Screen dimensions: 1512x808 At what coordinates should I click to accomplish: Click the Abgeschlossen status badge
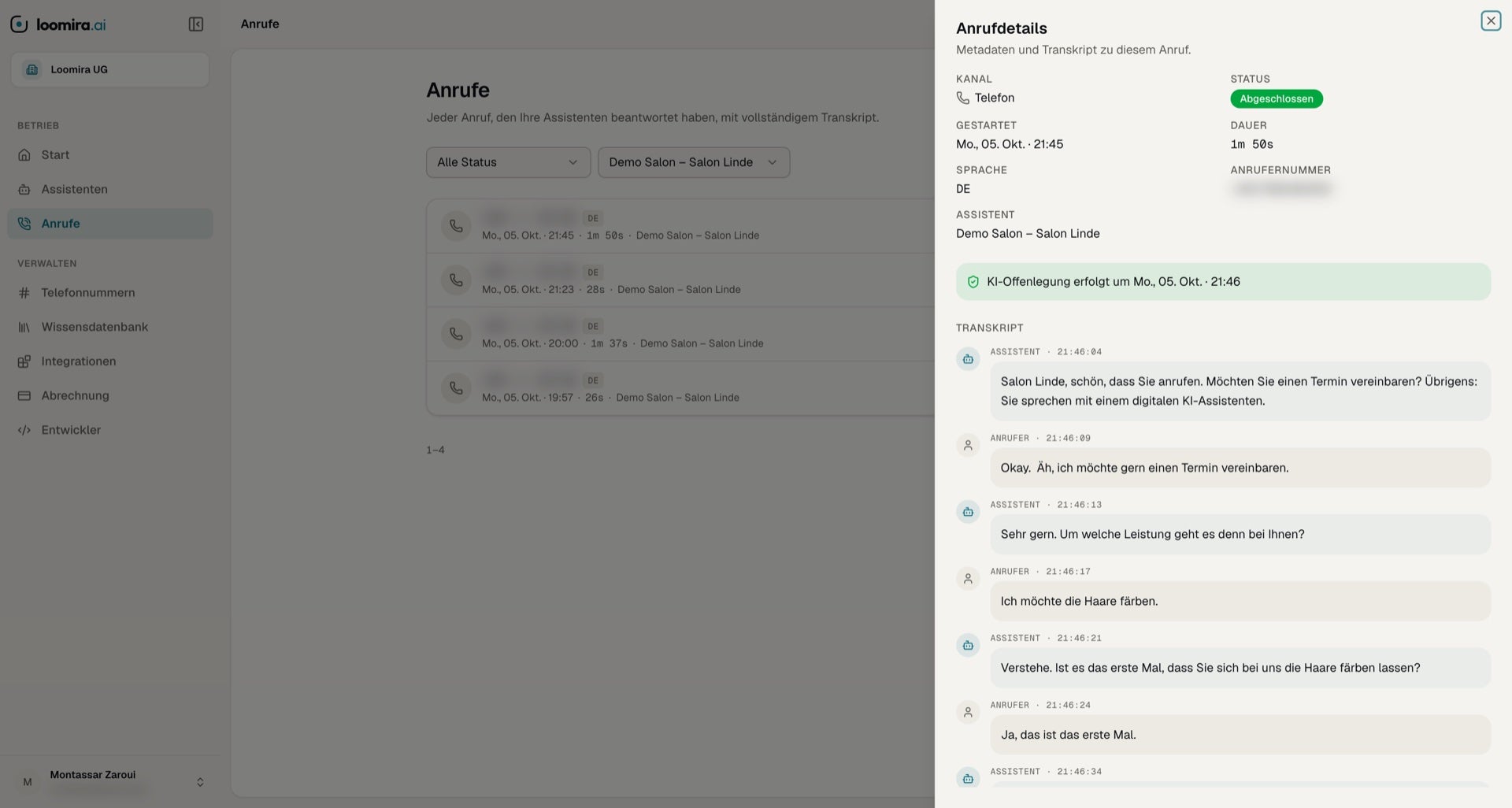point(1277,99)
